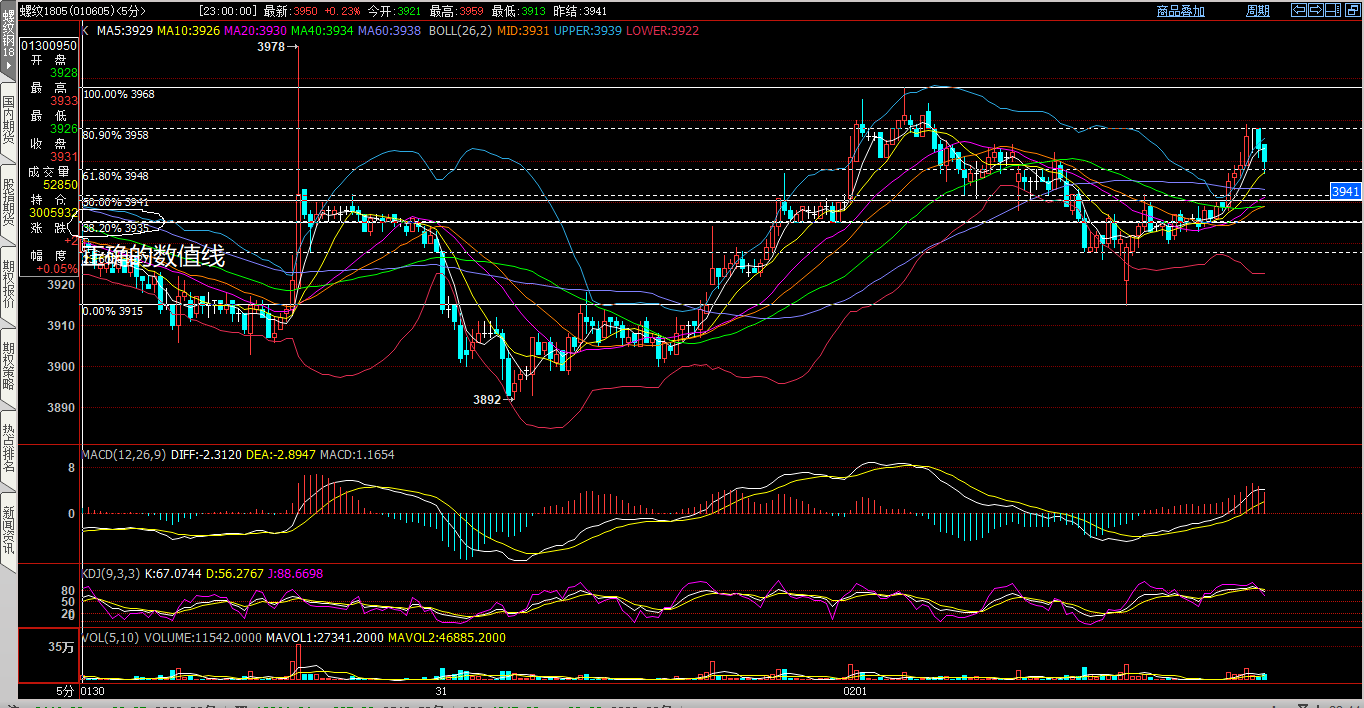The height and width of the screenshot is (708, 1364).
Task: Click the right arrow navigation icon
Action: 1315,10
